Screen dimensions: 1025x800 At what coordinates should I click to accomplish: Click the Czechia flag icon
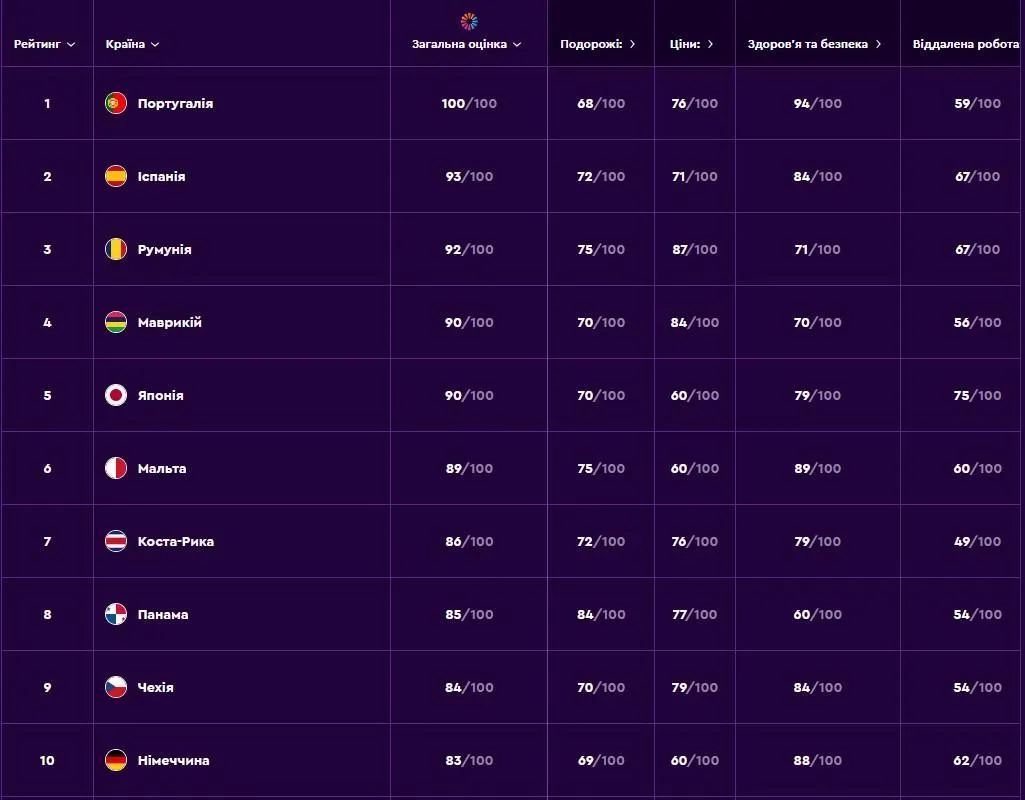click(x=116, y=687)
